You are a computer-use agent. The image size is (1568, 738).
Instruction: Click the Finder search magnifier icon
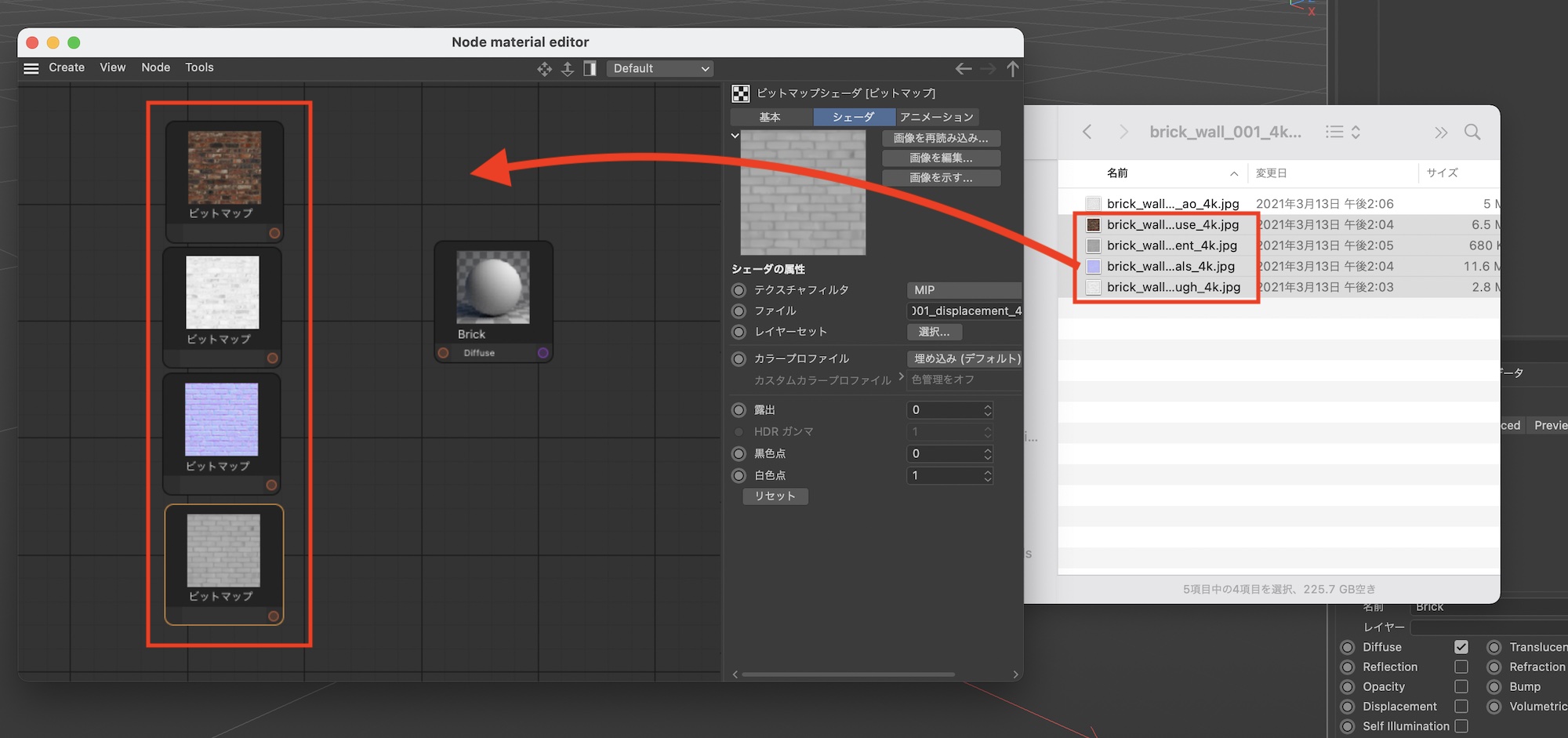1472,132
